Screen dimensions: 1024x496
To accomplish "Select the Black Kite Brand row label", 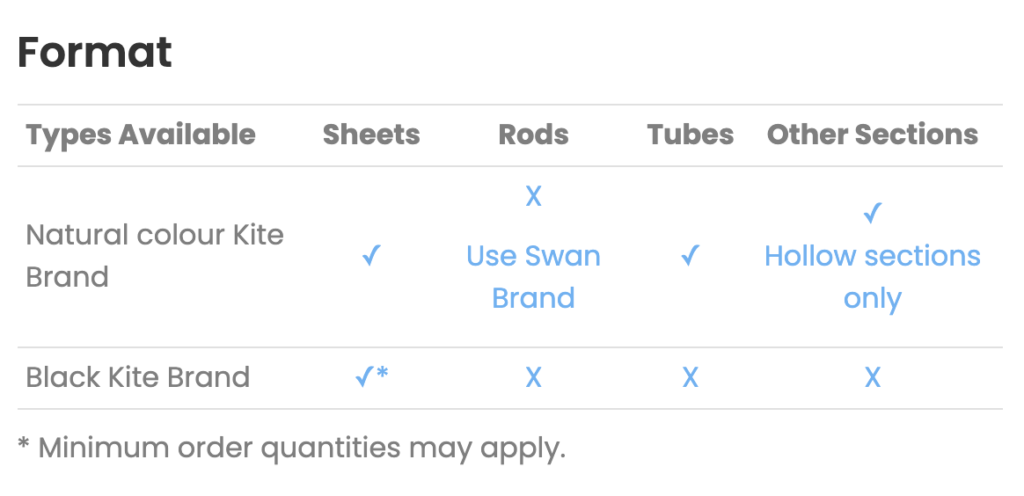I will (x=138, y=377).
